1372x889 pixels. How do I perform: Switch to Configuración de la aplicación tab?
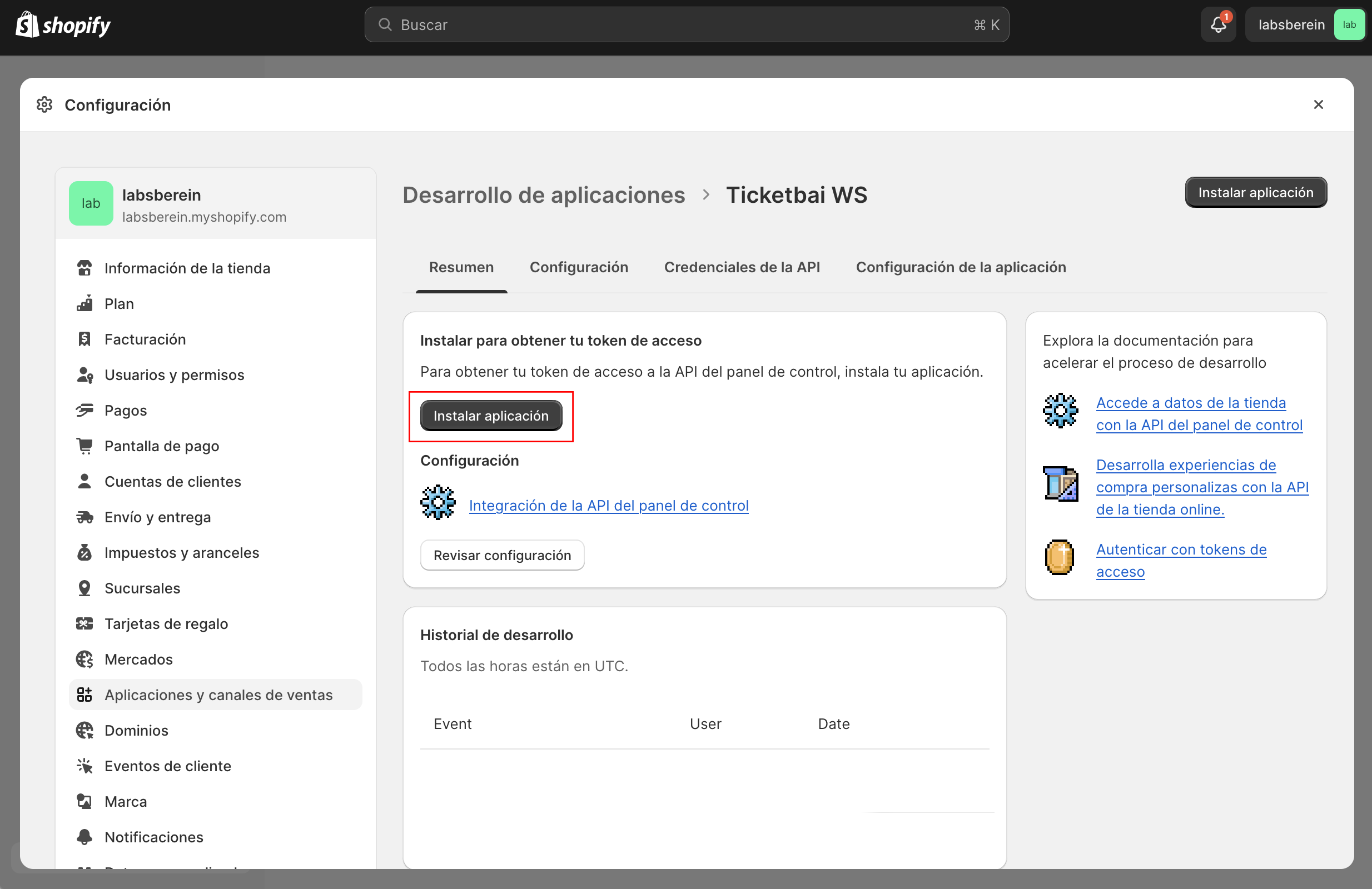click(961, 267)
